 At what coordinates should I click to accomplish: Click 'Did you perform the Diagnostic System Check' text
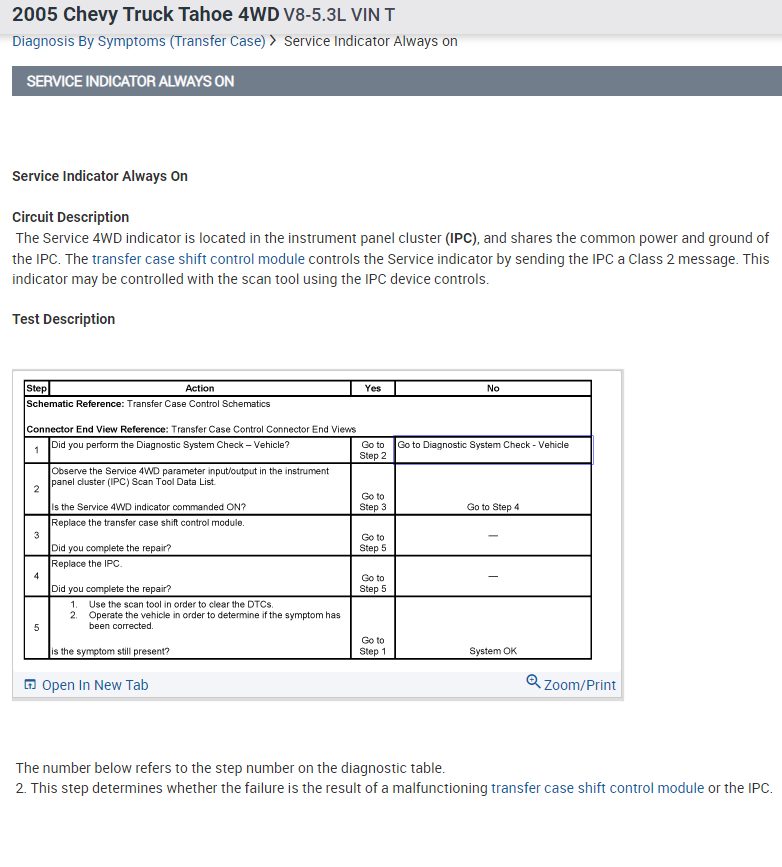point(170,445)
